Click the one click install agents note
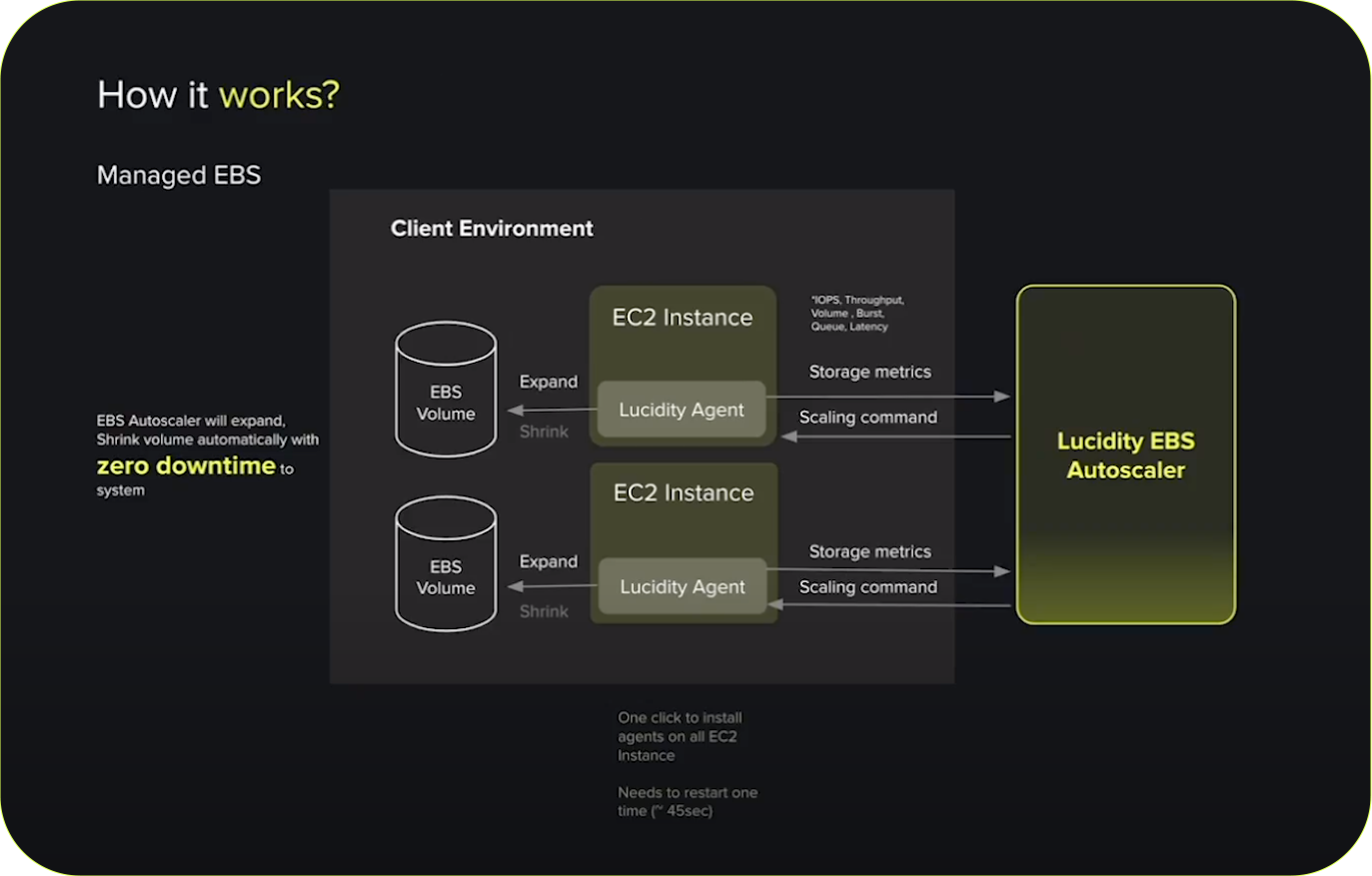 tap(680, 736)
